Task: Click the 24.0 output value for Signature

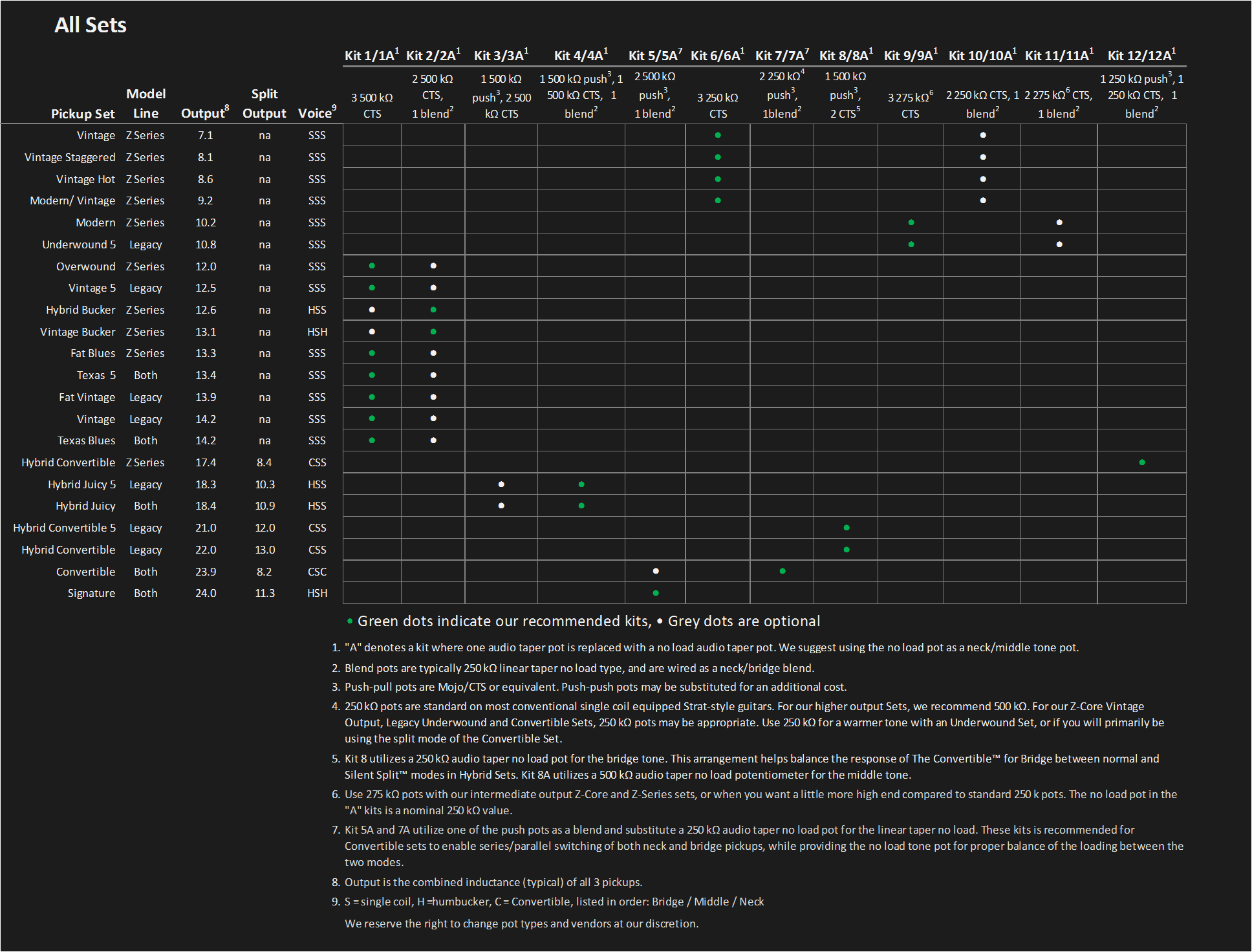Action: click(206, 593)
